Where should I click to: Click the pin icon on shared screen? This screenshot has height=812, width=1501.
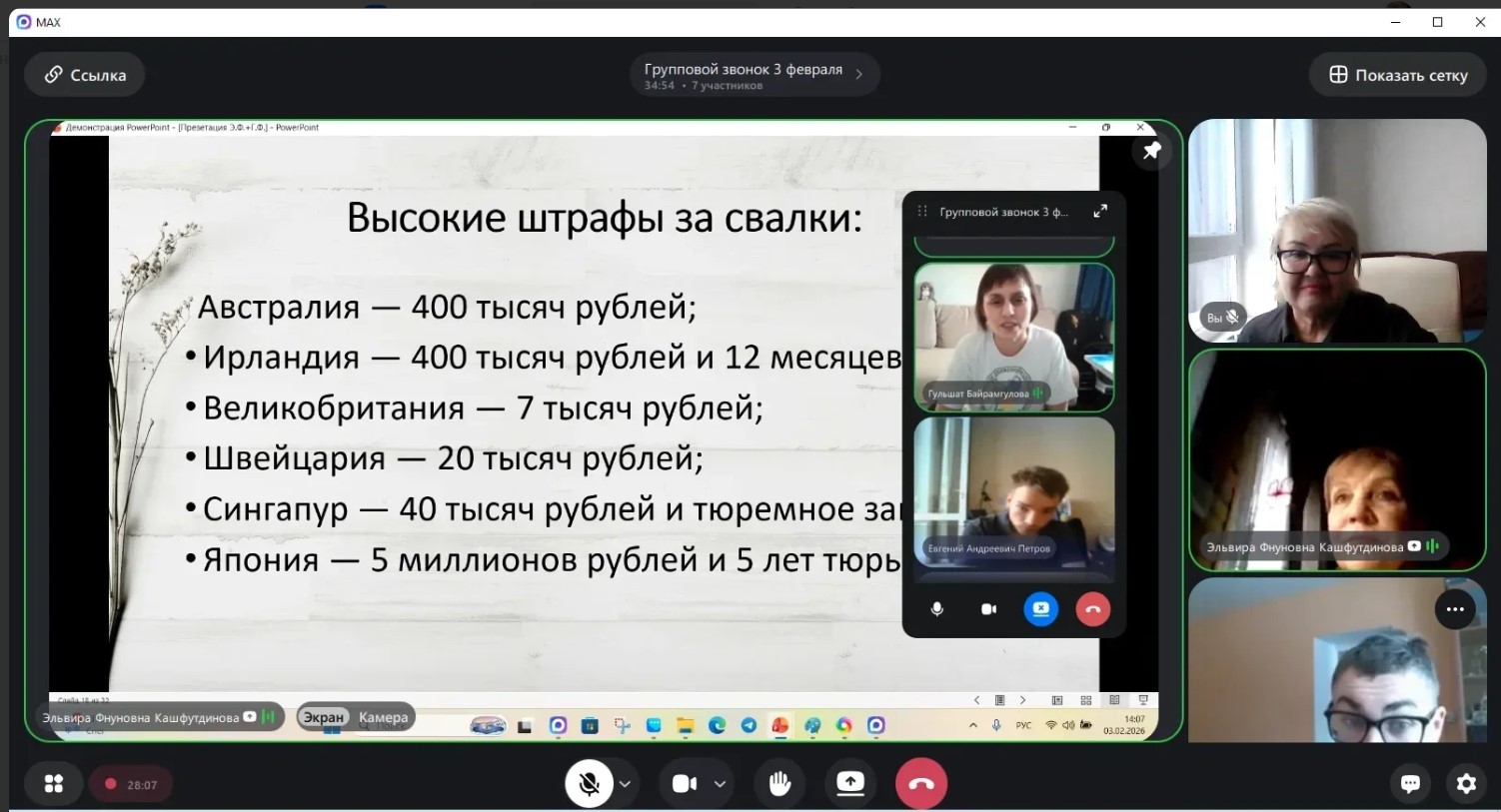[1151, 151]
